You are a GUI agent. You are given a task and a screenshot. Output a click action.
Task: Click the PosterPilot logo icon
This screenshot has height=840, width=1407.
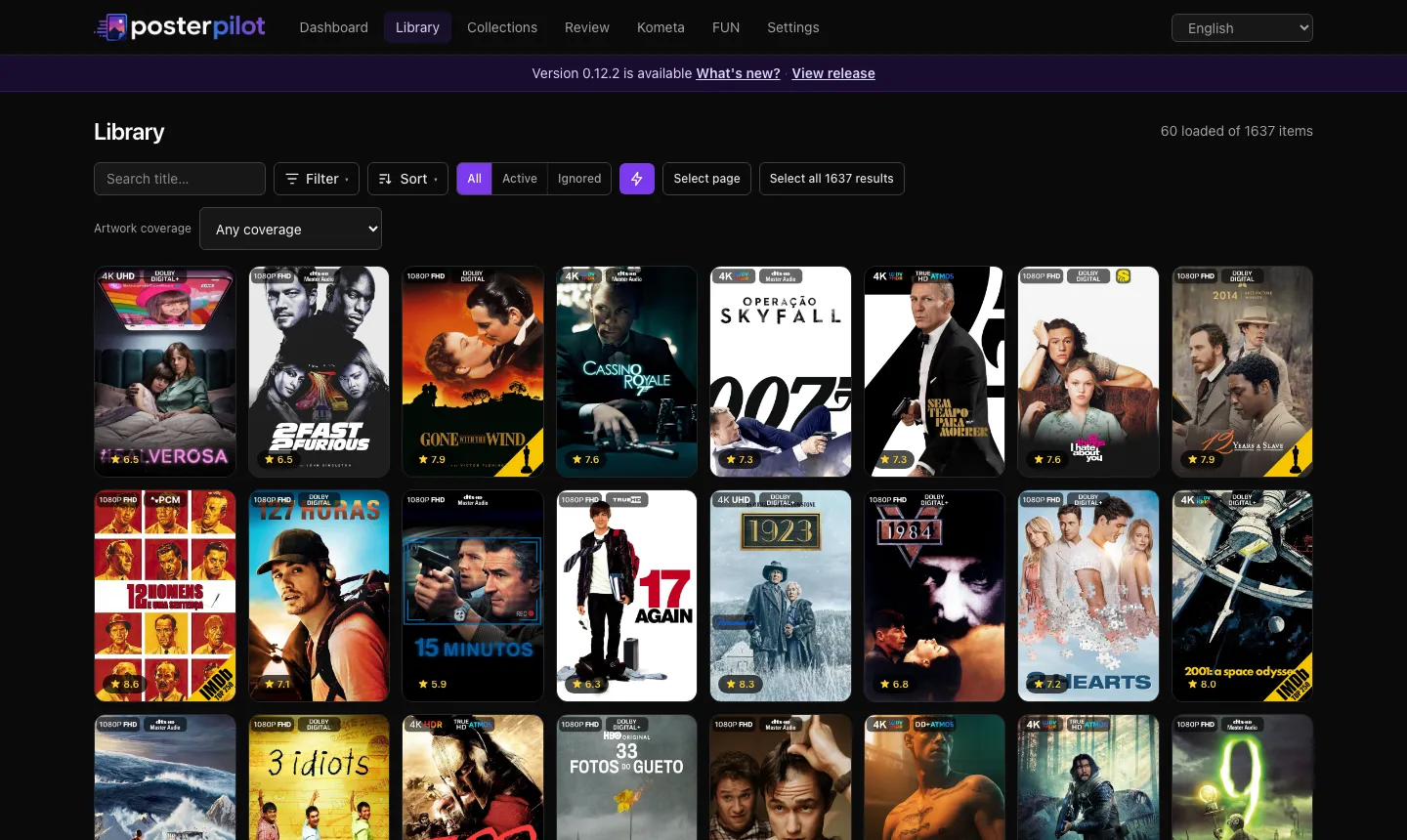tap(111, 27)
